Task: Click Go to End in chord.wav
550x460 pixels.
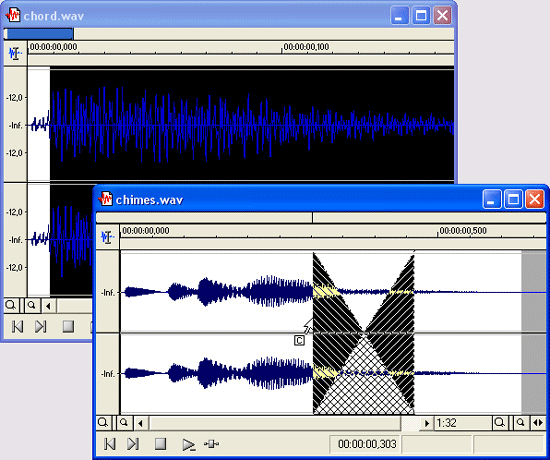Action: [x=40, y=327]
